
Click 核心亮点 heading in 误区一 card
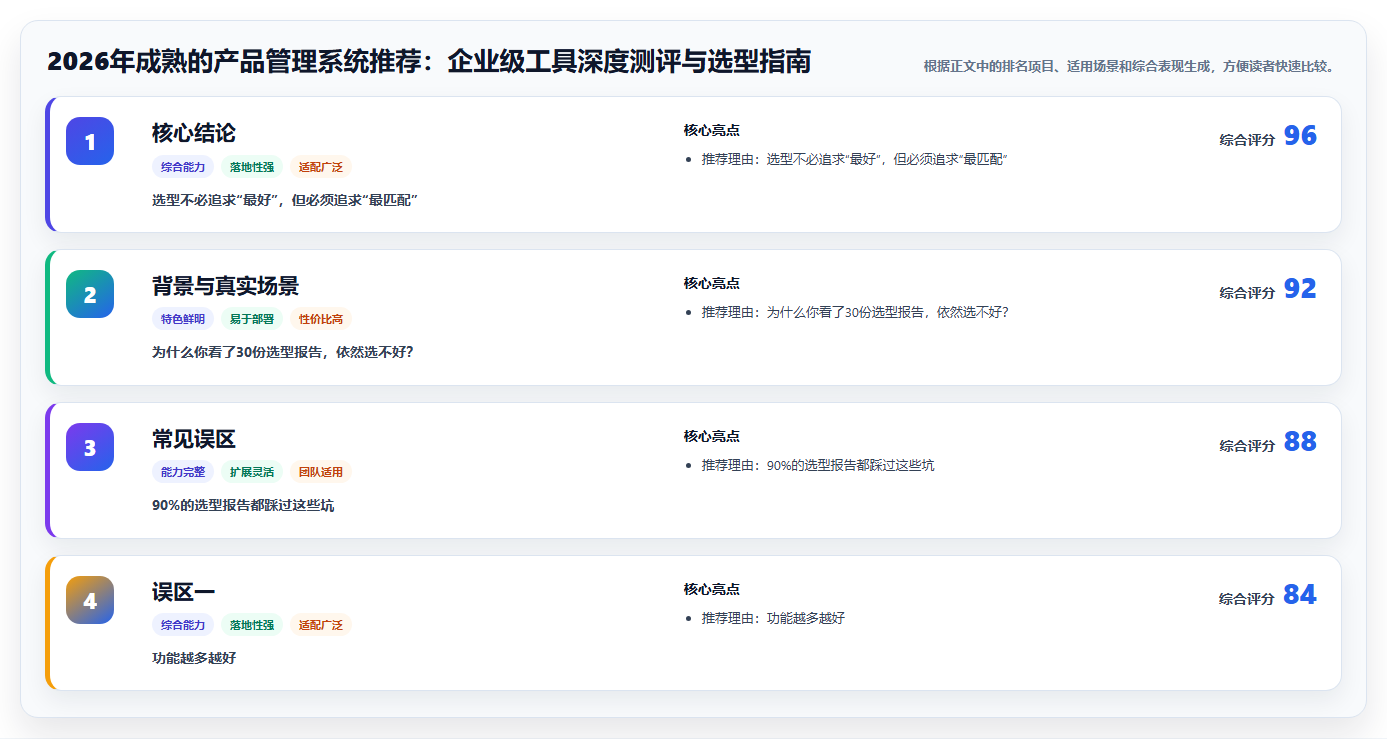point(712,590)
